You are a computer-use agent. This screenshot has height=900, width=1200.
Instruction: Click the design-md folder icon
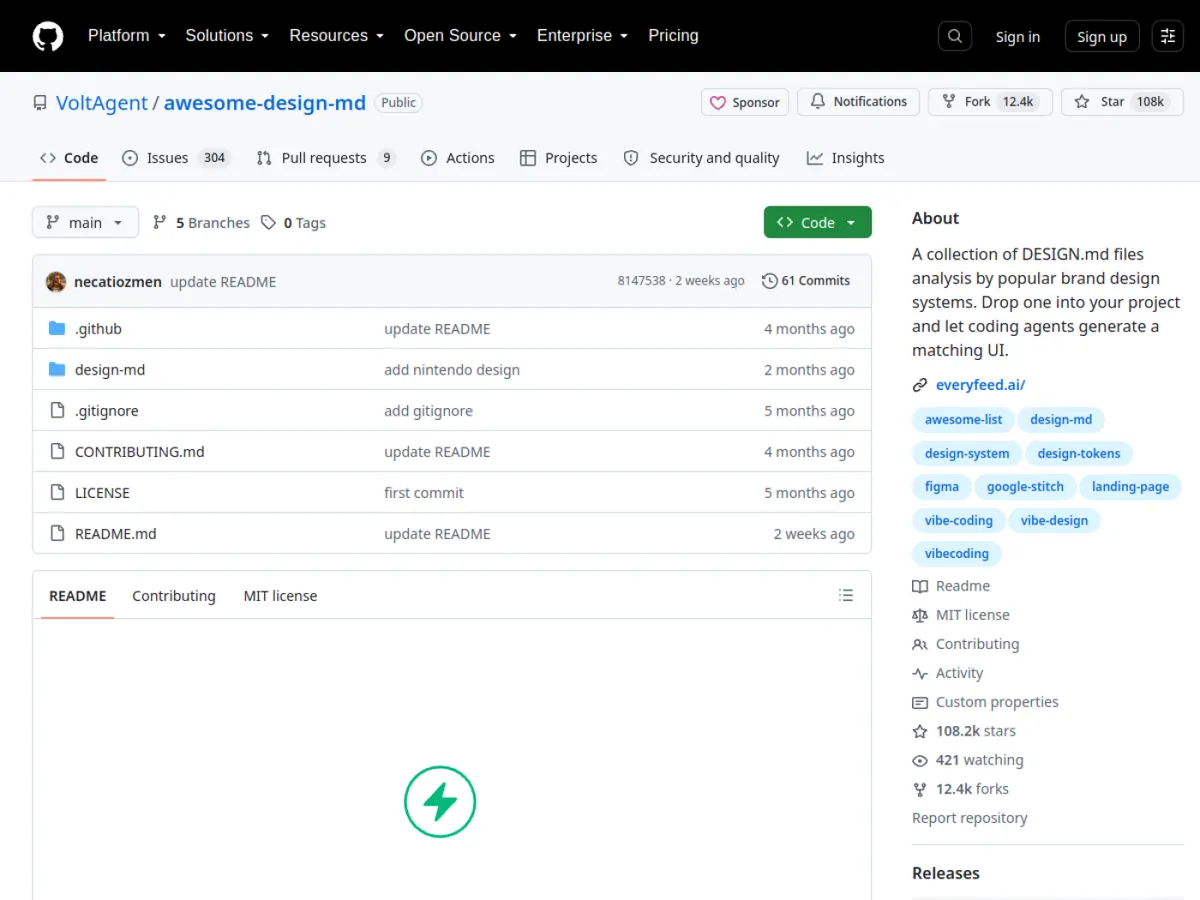[57, 370]
